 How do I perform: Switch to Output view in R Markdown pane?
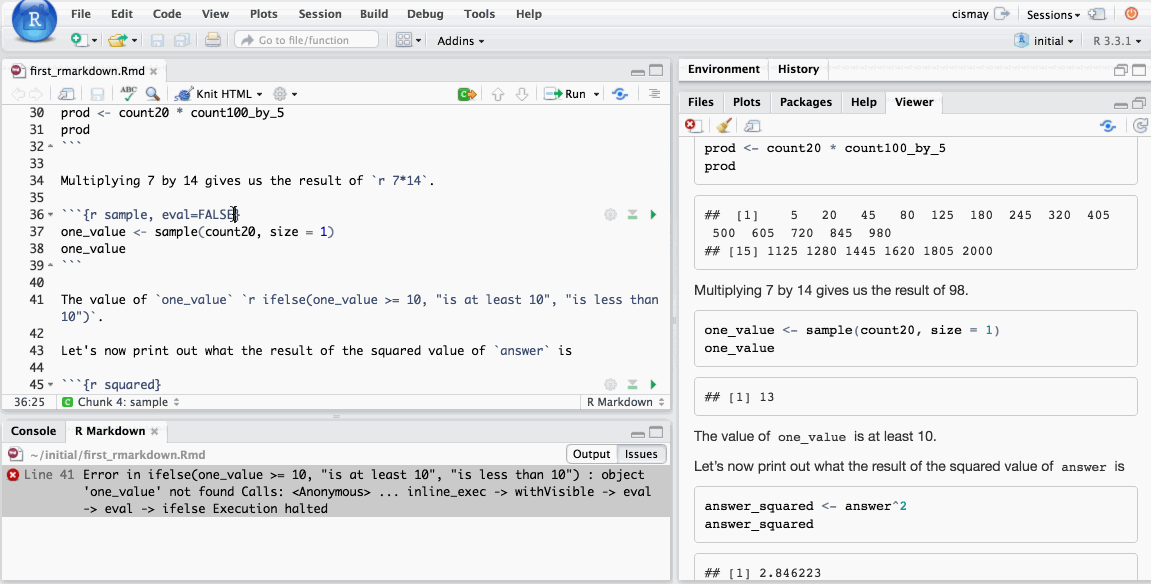point(591,454)
